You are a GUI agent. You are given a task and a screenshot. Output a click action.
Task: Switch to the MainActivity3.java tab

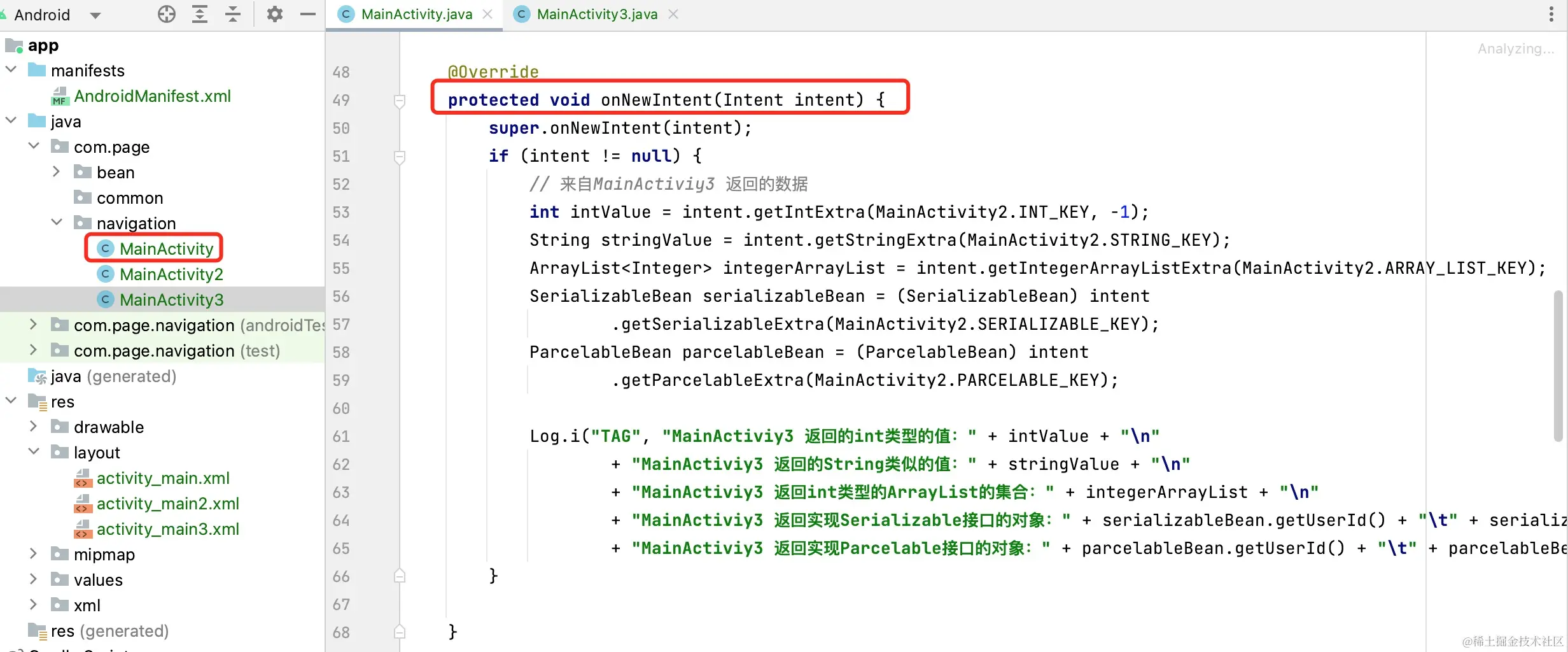pyautogui.click(x=597, y=14)
